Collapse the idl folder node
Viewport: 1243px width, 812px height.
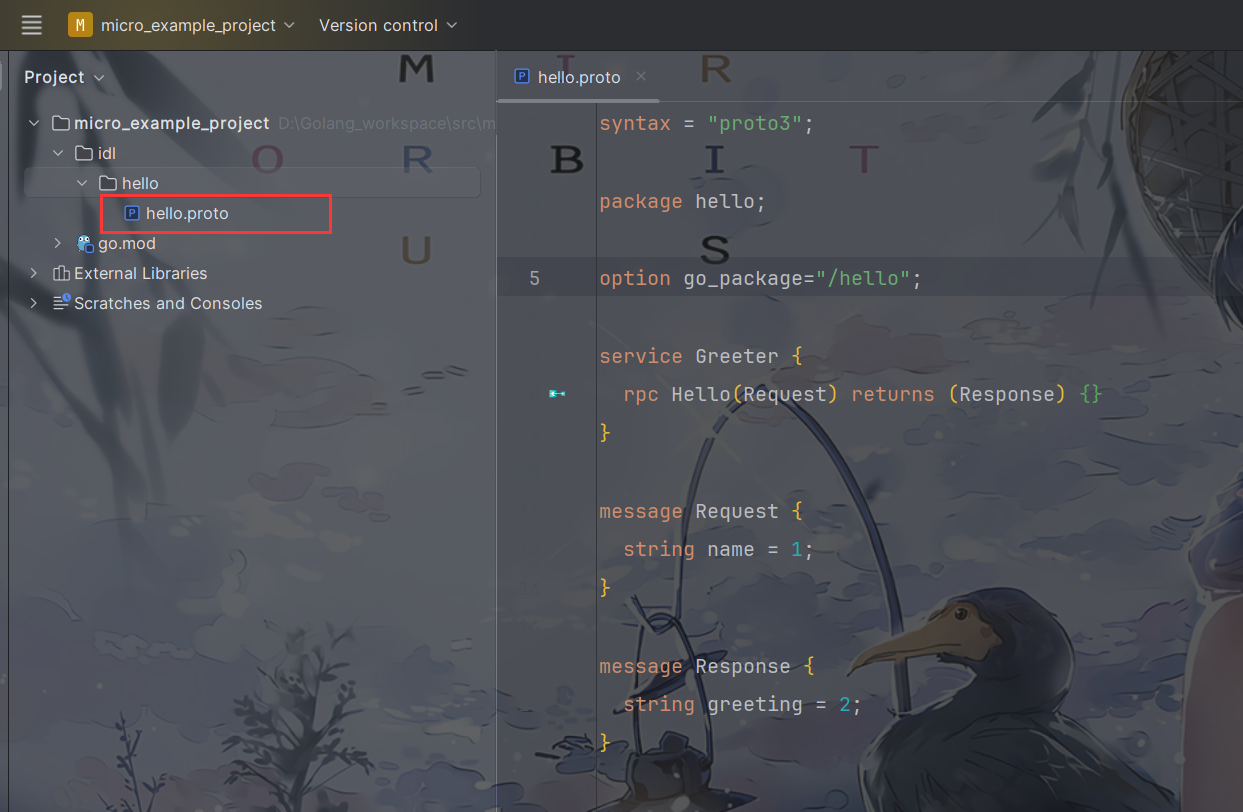click(x=58, y=153)
